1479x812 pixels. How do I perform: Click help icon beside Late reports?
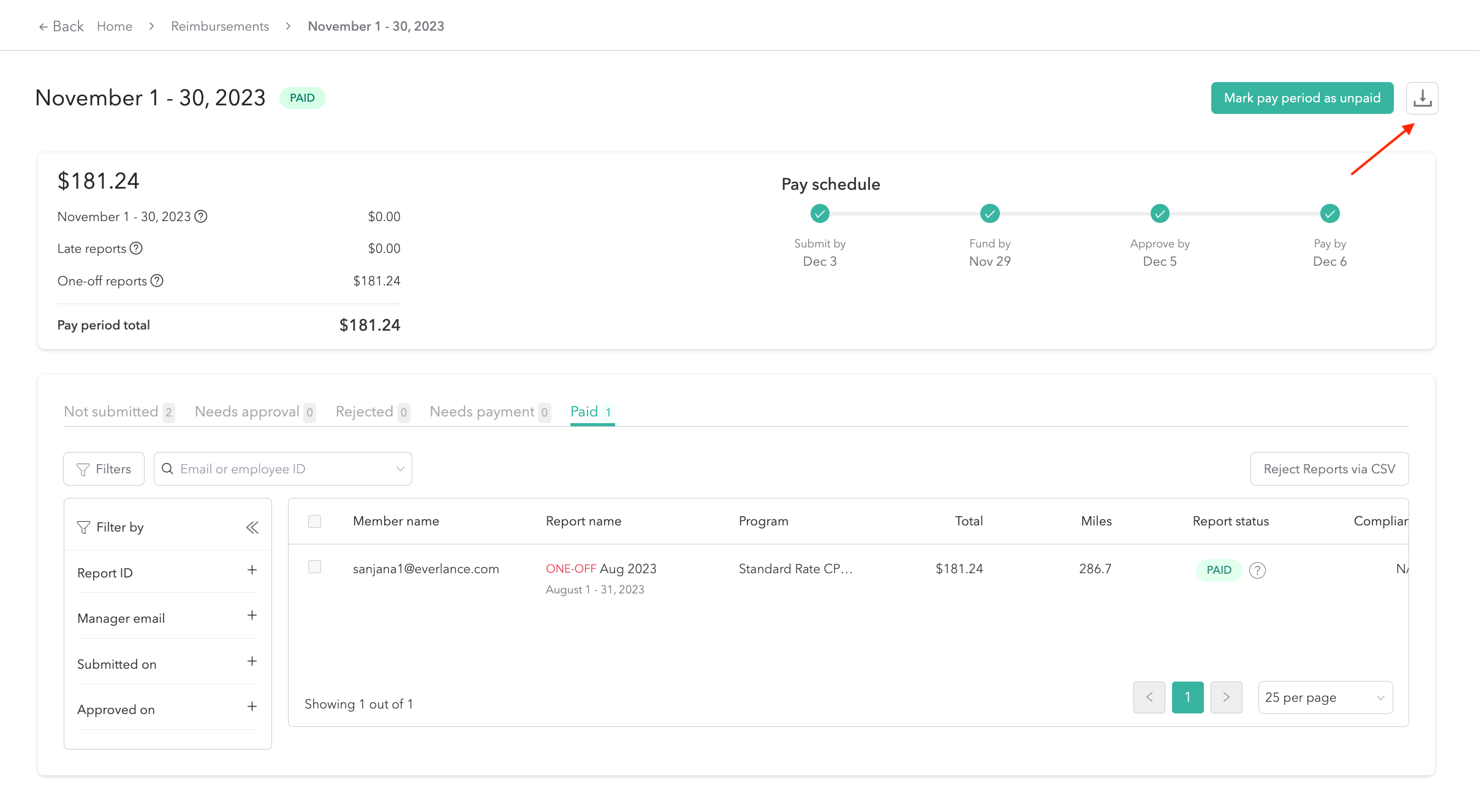coord(136,248)
